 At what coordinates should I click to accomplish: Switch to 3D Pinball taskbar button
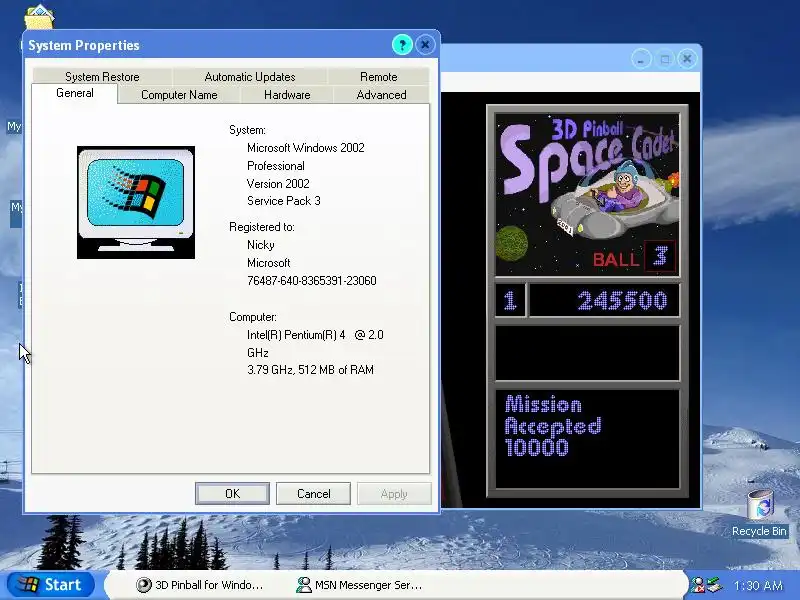pyautogui.click(x=199, y=585)
